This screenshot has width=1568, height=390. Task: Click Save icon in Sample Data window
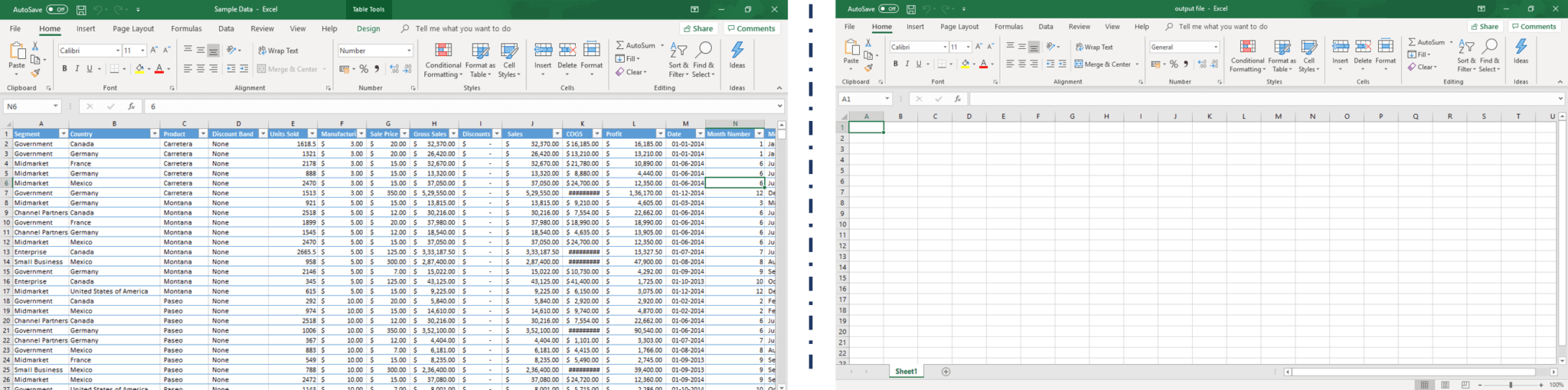[81, 9]
